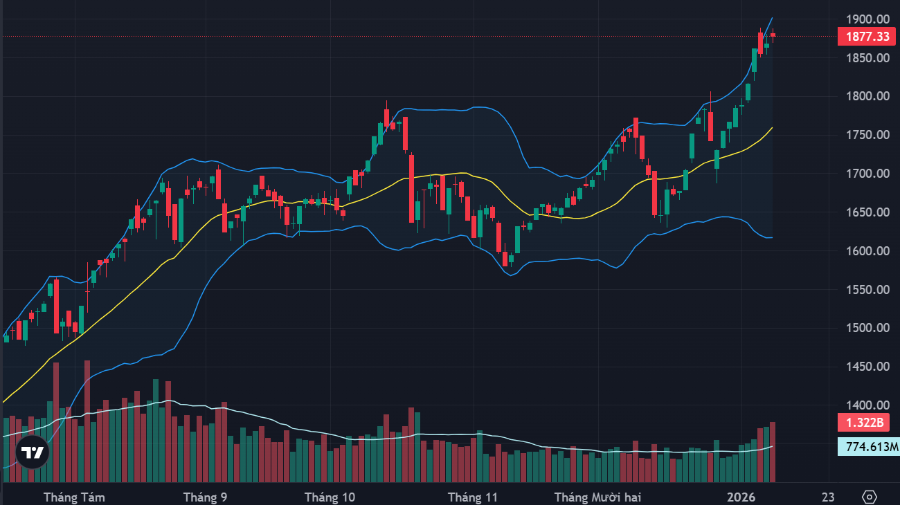Click 1650.00 price scale label
The width and height of the screenshot is (900, 505).
tap(866, 213)
